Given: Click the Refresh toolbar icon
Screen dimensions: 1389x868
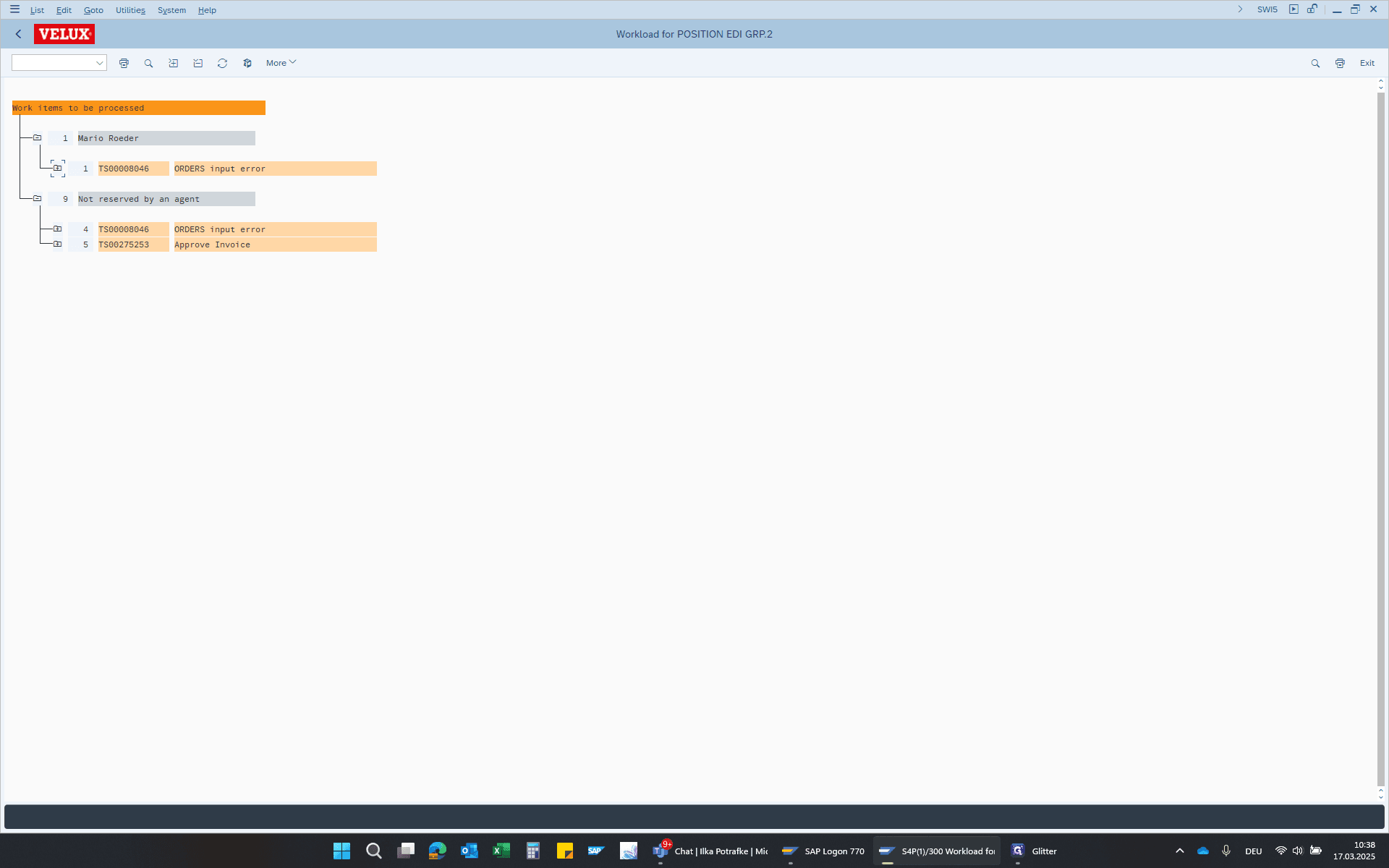Looking at the screenshot, I should tap(223, 64).
